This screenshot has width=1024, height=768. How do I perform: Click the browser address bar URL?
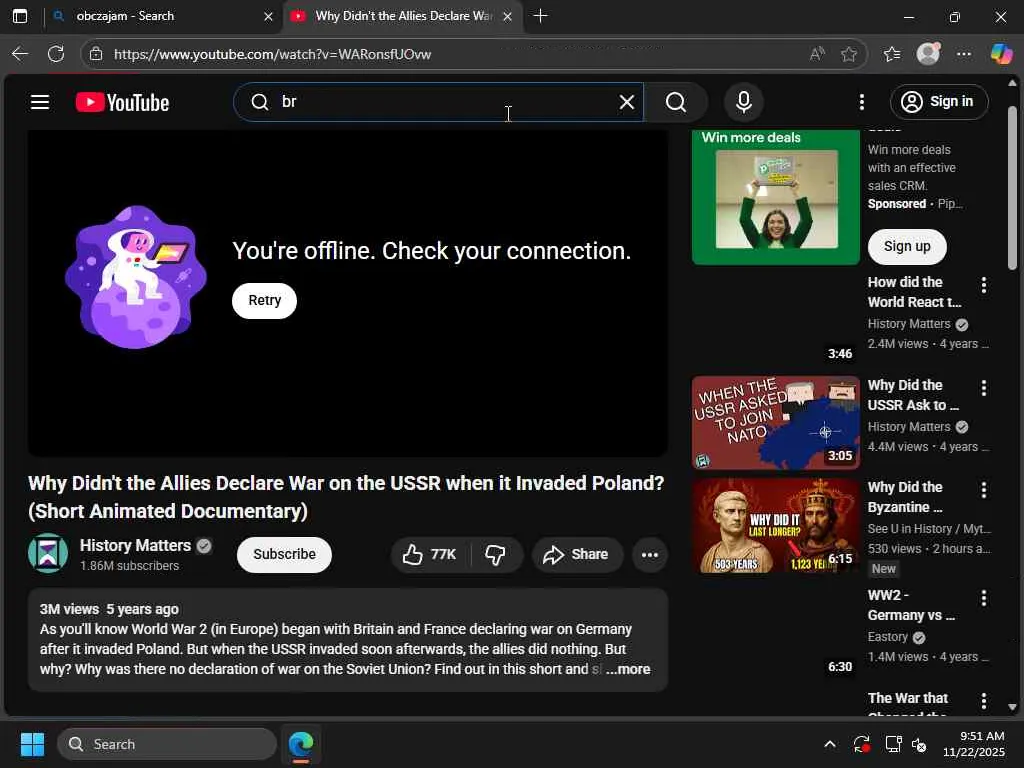(272, 54)
